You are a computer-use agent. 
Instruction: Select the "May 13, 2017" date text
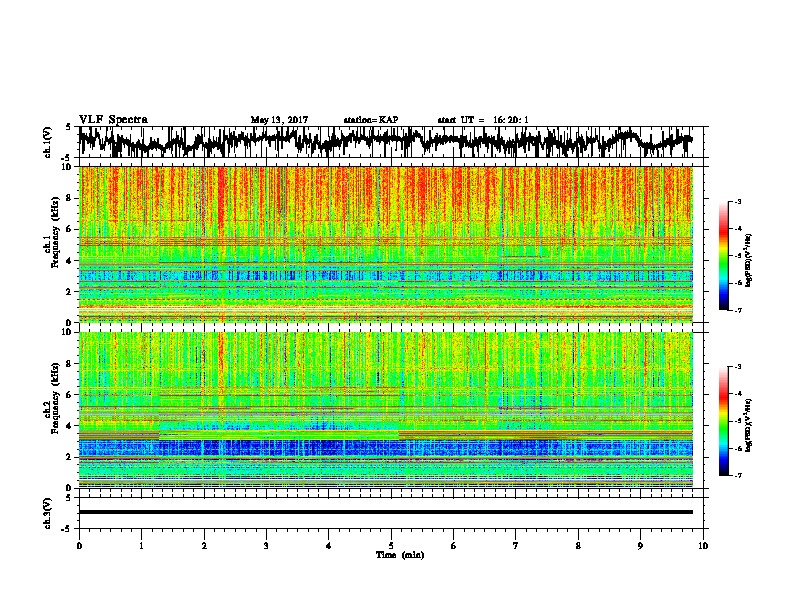pos(279,120)
